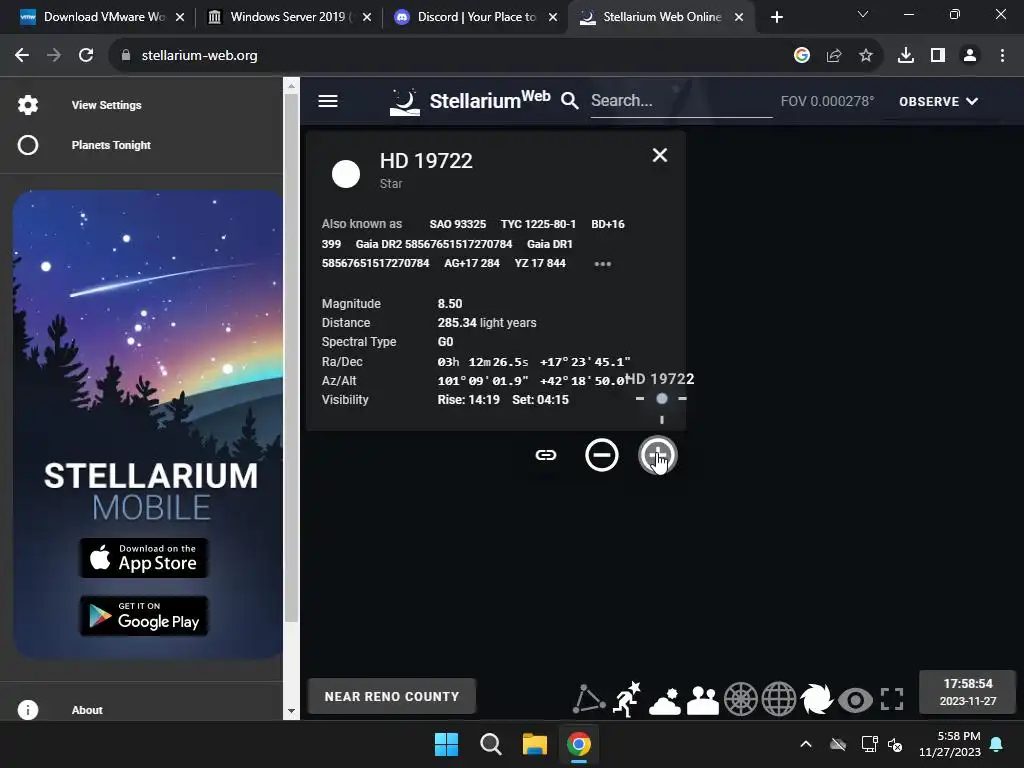Open Chrome downloads
Viewport: 1024px width, 768px height.
905,56
